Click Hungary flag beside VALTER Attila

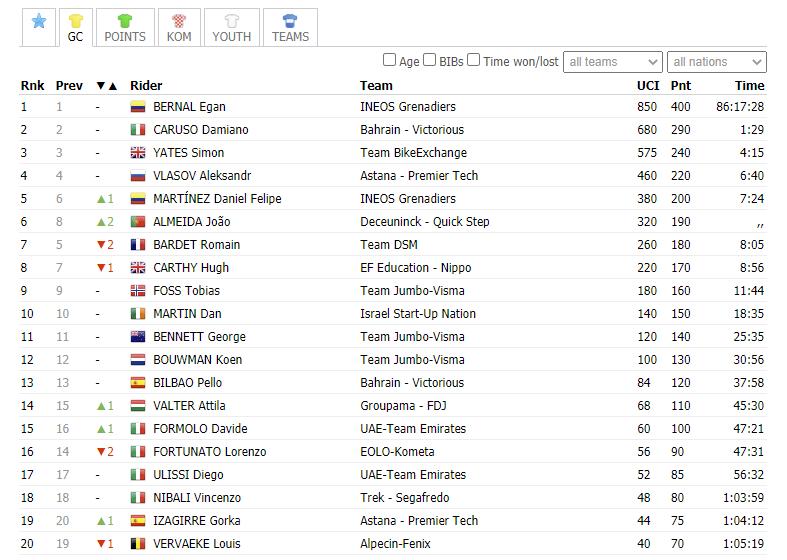tap(138, 406)
